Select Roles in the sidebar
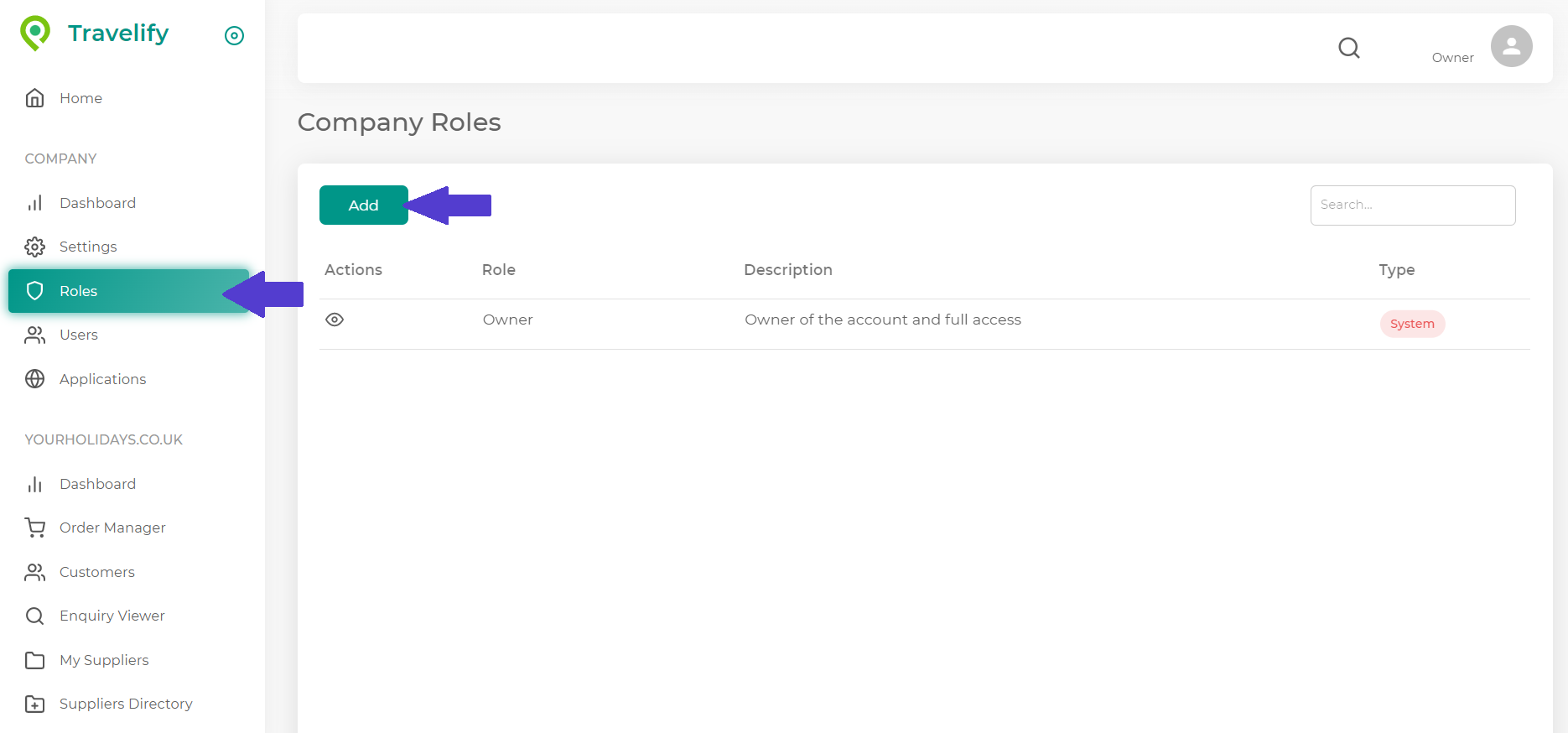1568x733 pixels. coord(78,291)
